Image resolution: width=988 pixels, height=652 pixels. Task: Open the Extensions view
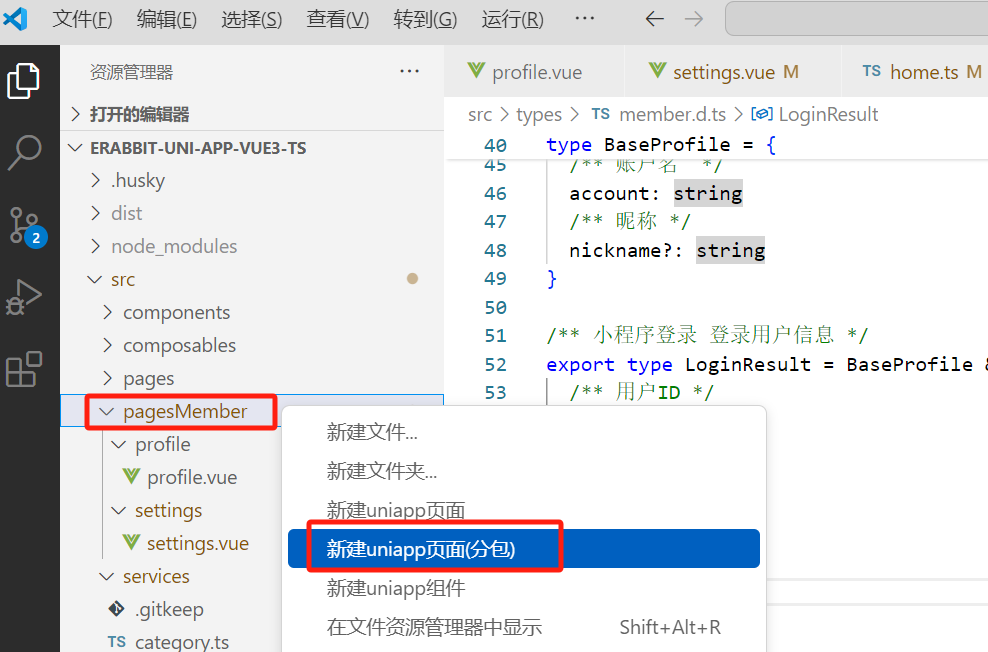click(24, 369)
